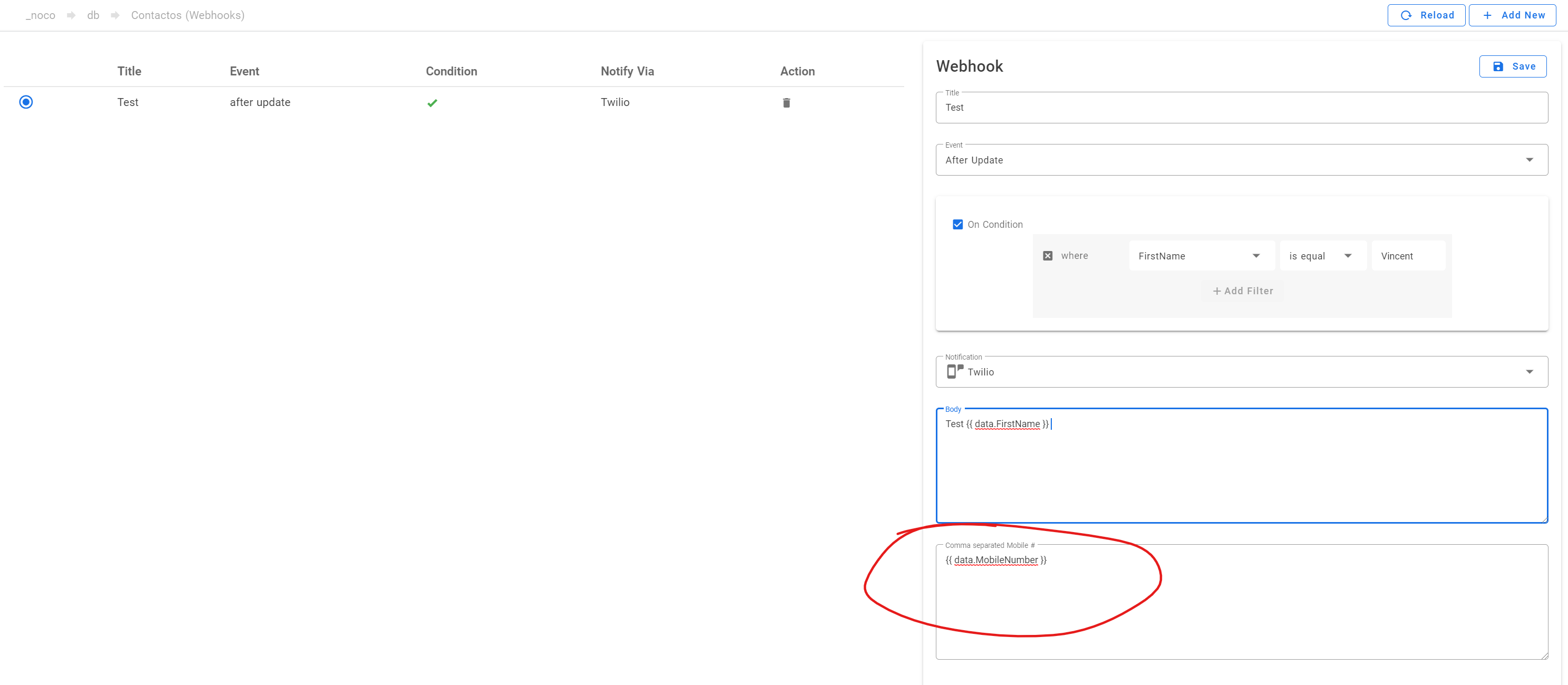
Task: Expand the Notification dropdown showing Twilio
Action: [x=1530, y=371]
